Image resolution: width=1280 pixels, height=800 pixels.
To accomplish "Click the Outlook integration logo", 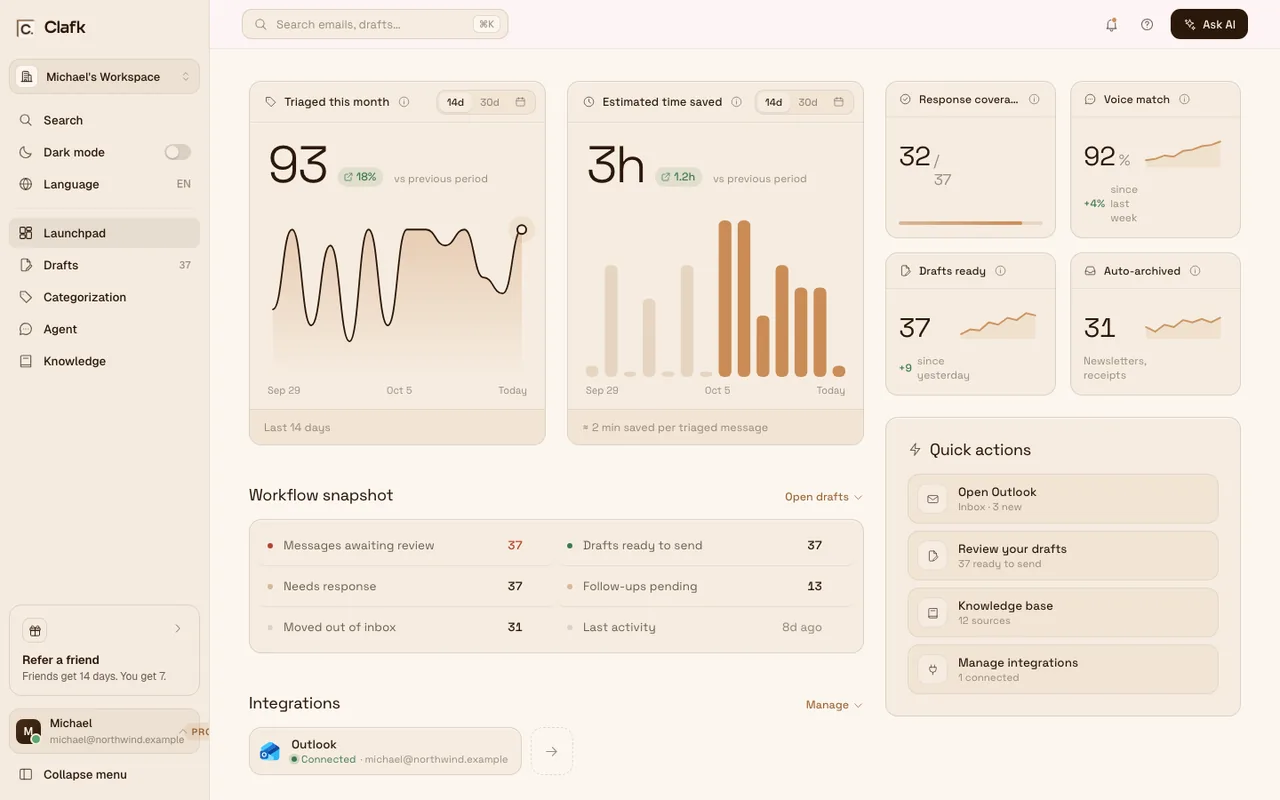I will pos(270,751).
